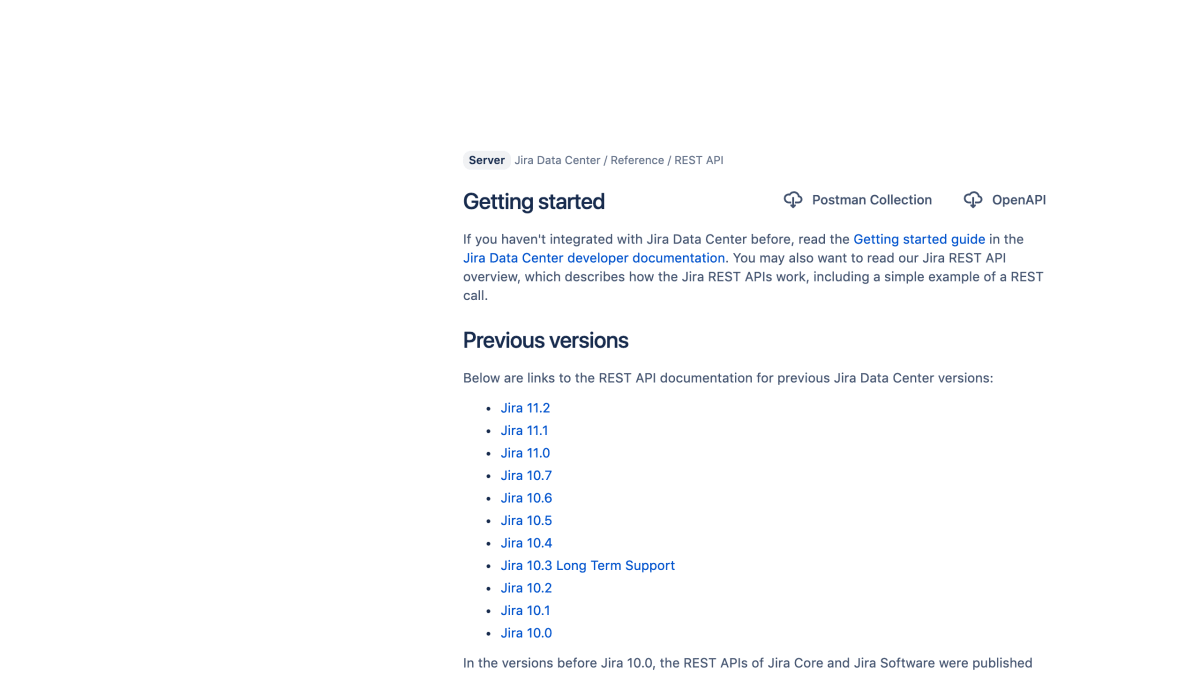This screenshot has width=1200, height=675.
Task: Open Jira 11.0 REST API docs
Action: 525,453
